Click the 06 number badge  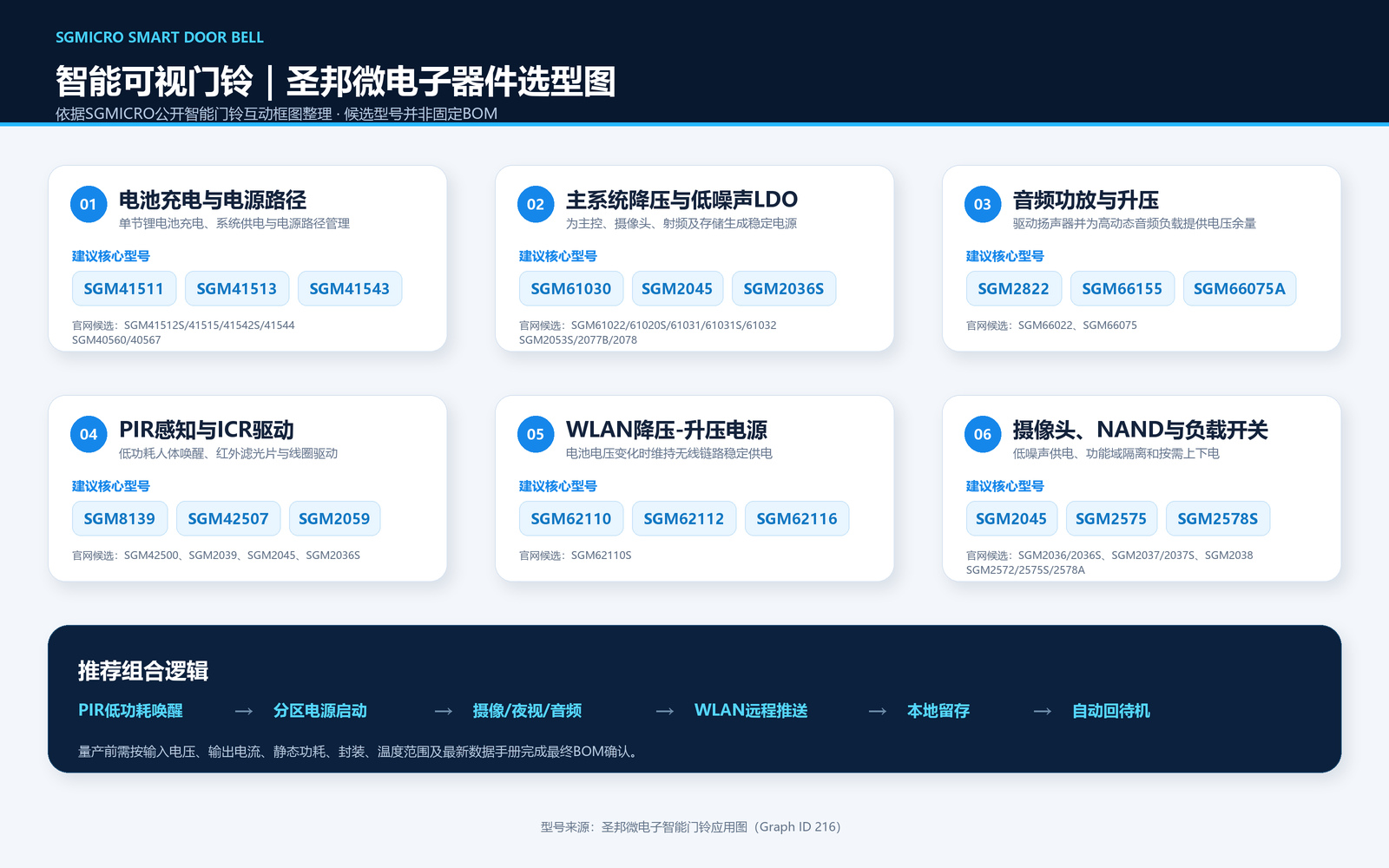tap(983, 435)
